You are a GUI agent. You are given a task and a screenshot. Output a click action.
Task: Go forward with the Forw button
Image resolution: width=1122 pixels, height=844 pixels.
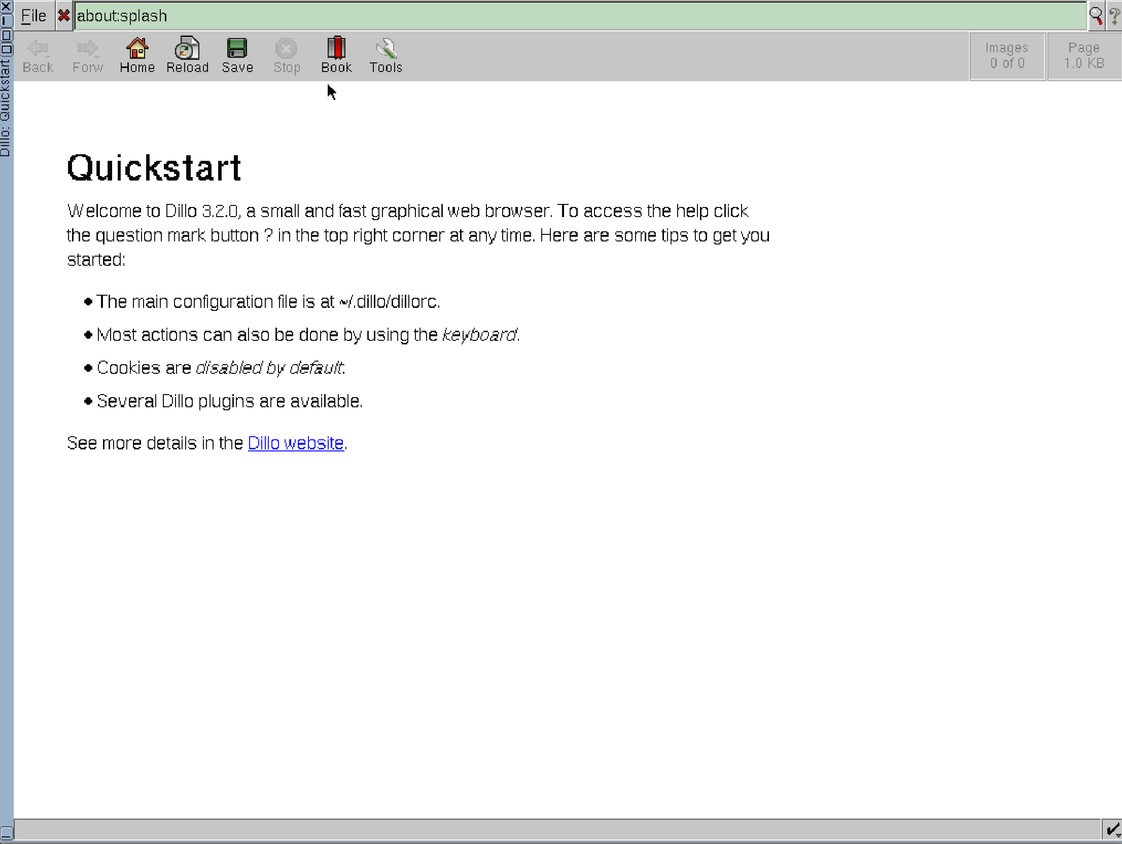[87, 57]
